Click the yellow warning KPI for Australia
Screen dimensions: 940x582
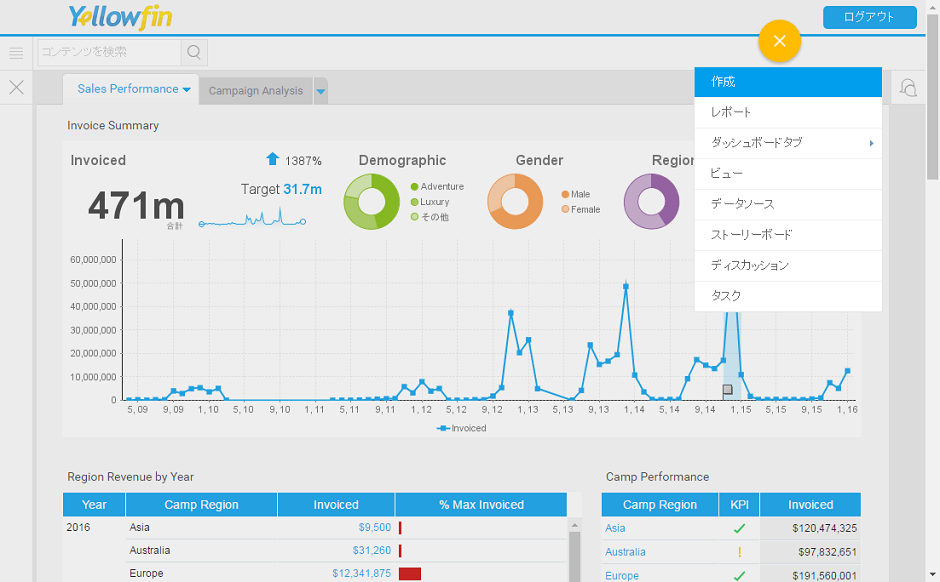click(739, 551)
